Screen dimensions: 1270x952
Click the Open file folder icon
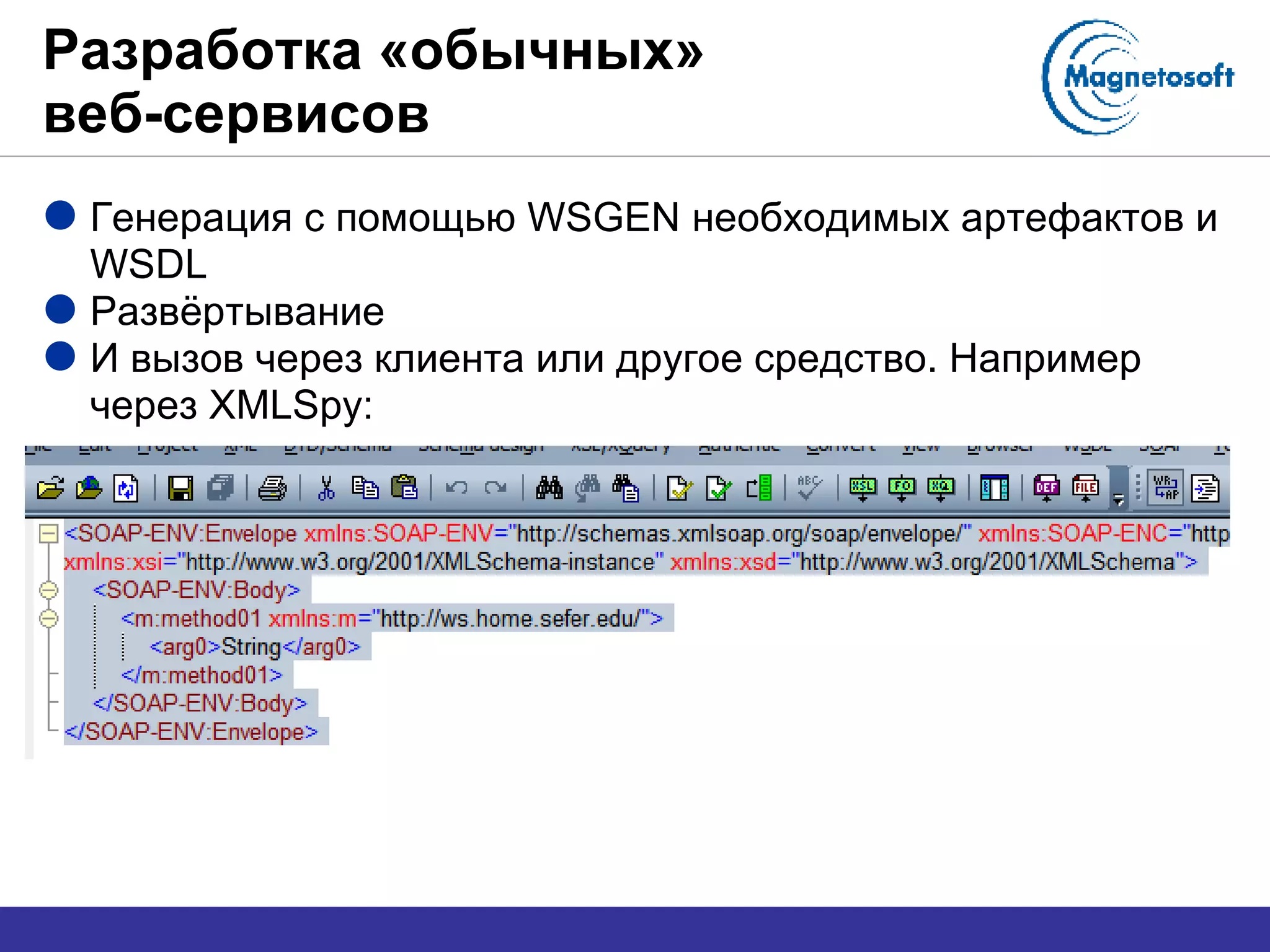pyautogui.click(x=50, y=488)
